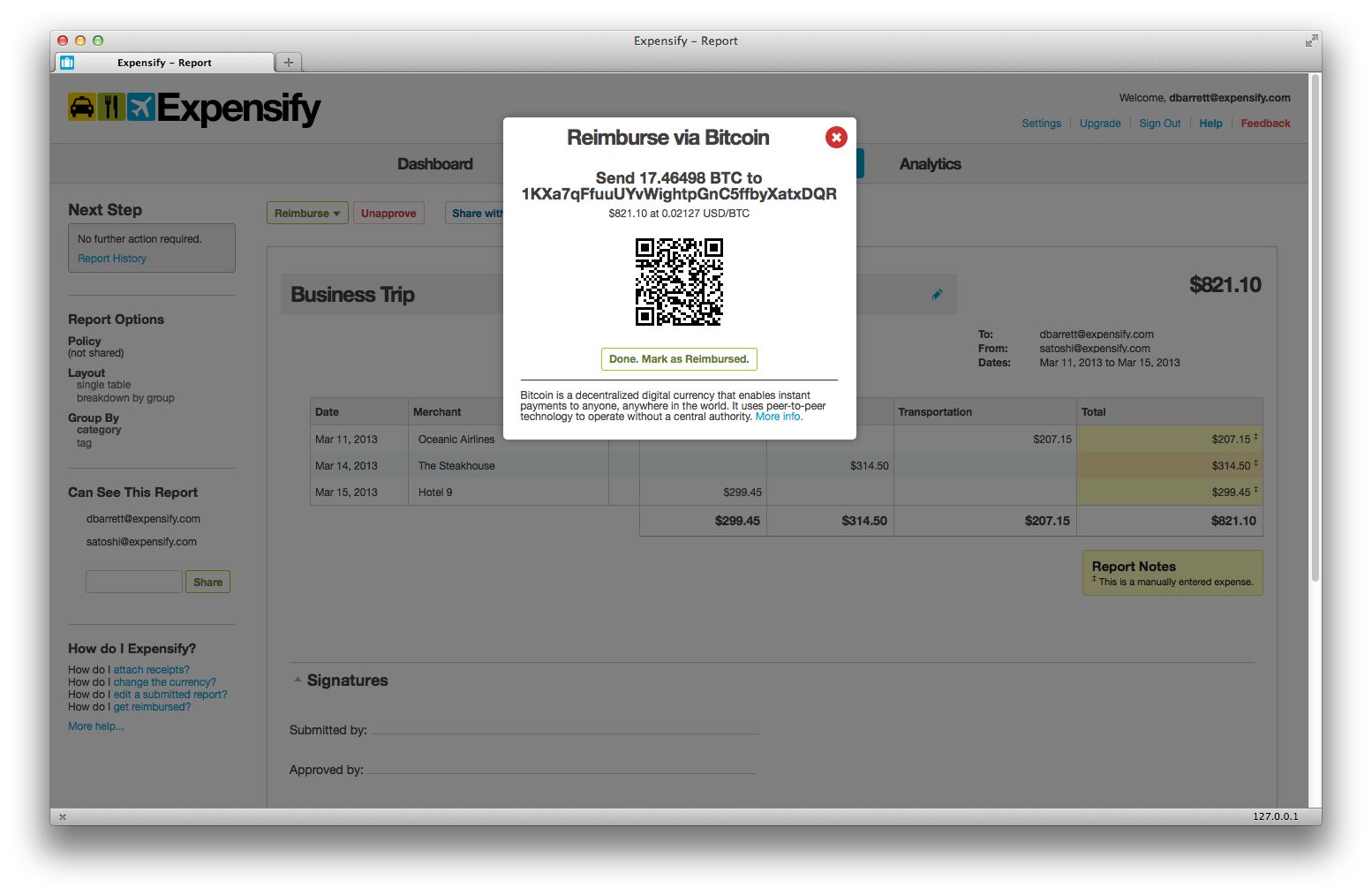Group by category option
The image size is (1372, 895).
tap(99, 430)
